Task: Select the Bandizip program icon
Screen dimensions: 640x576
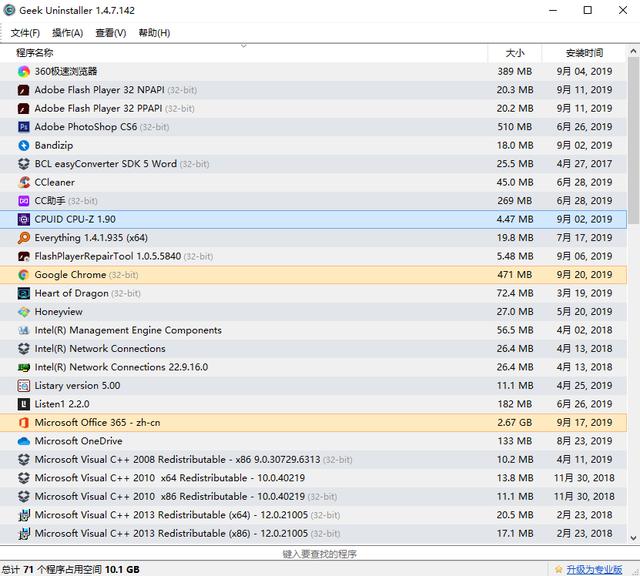Action: pos(25,145)
